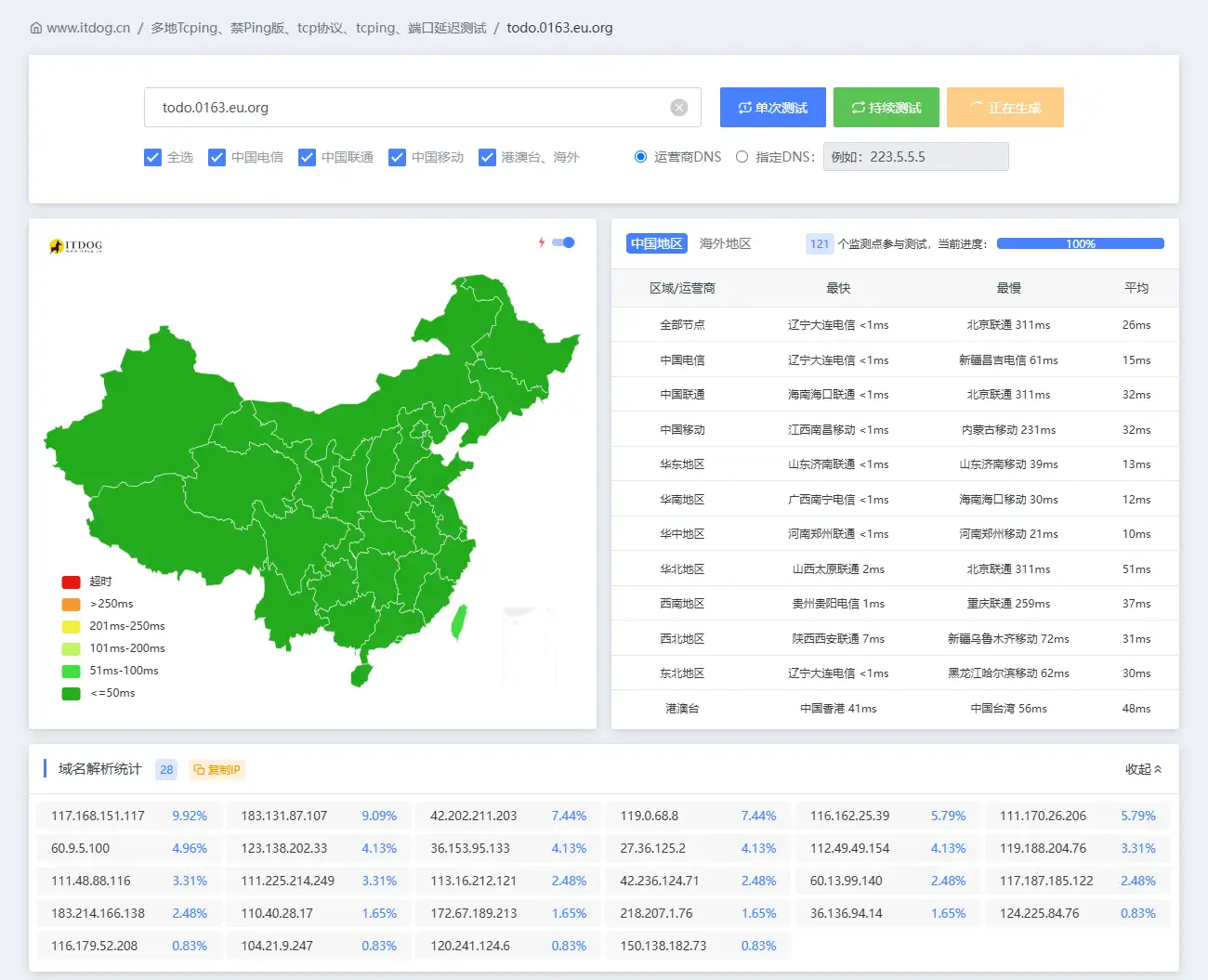Click IP 117.168.151.117
The height and width of the screenshot is (980, 1208).
[98, 816]
